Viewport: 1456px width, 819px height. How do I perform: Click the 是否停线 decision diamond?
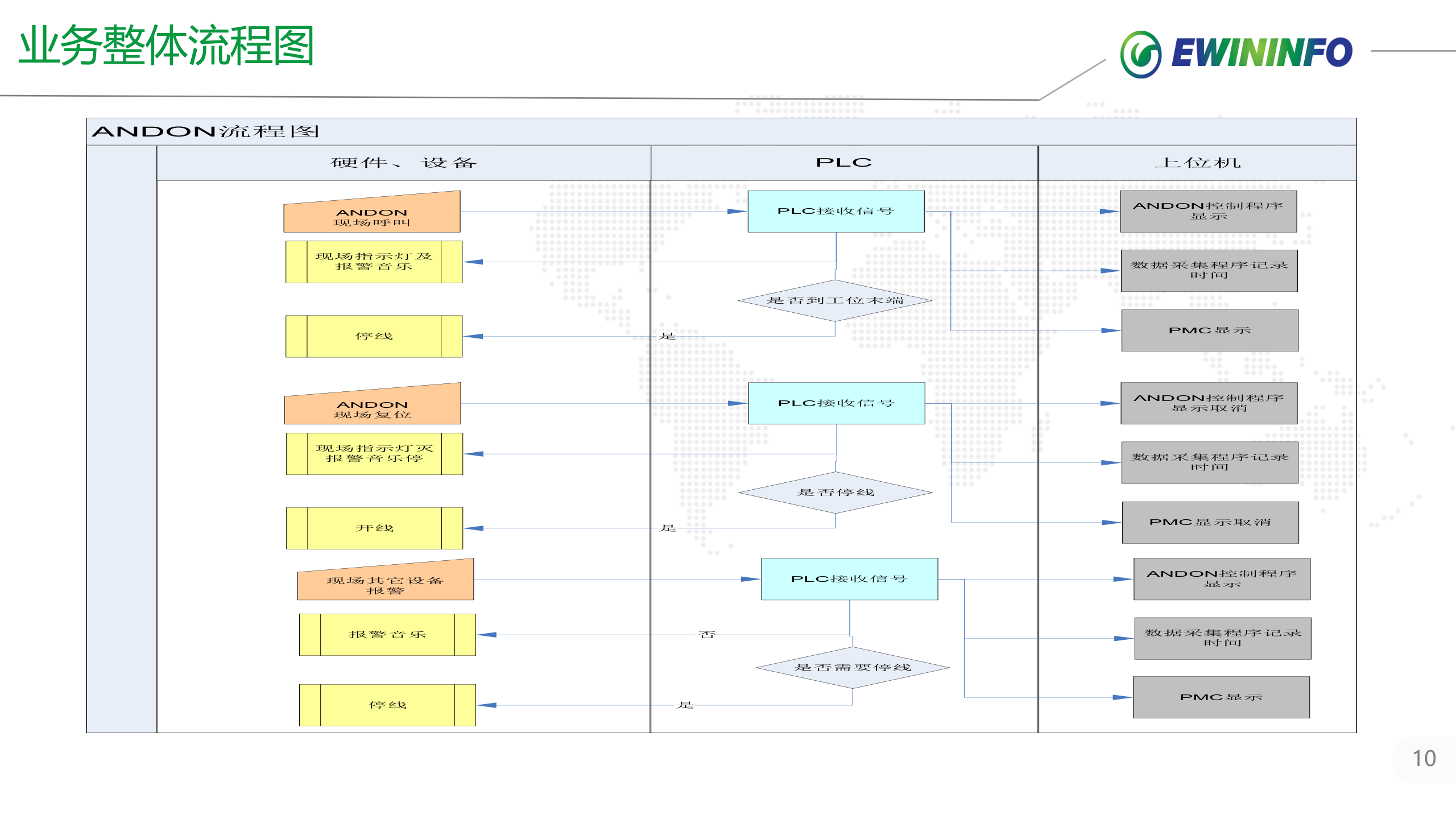pyautogui.click(x=835, y=493)
